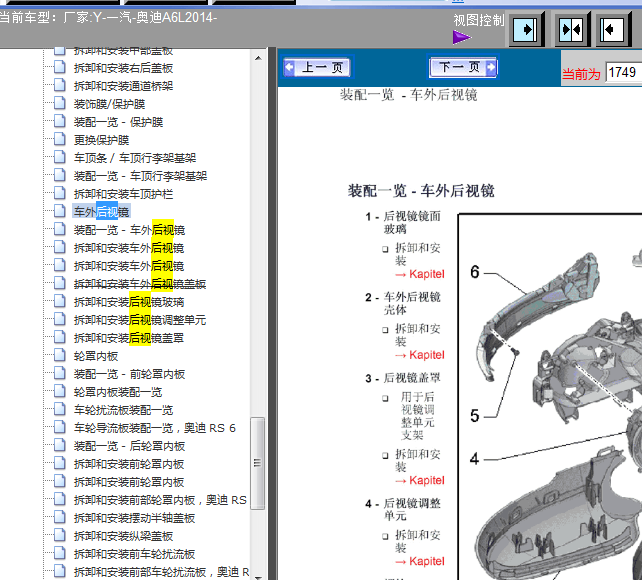Select tree item 车轮导流板装配一览，奥迪 RS 6
Viewport: 642px width, 580px height.
[155, 428]
